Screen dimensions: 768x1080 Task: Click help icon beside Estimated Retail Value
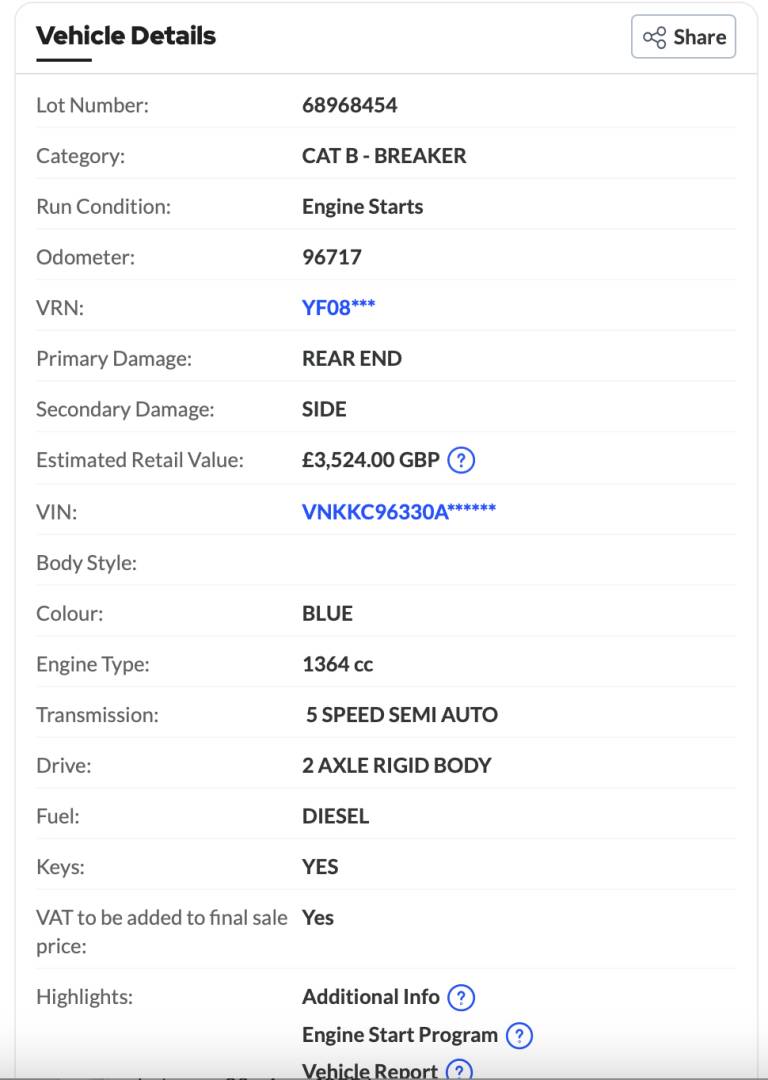point(461,461)
